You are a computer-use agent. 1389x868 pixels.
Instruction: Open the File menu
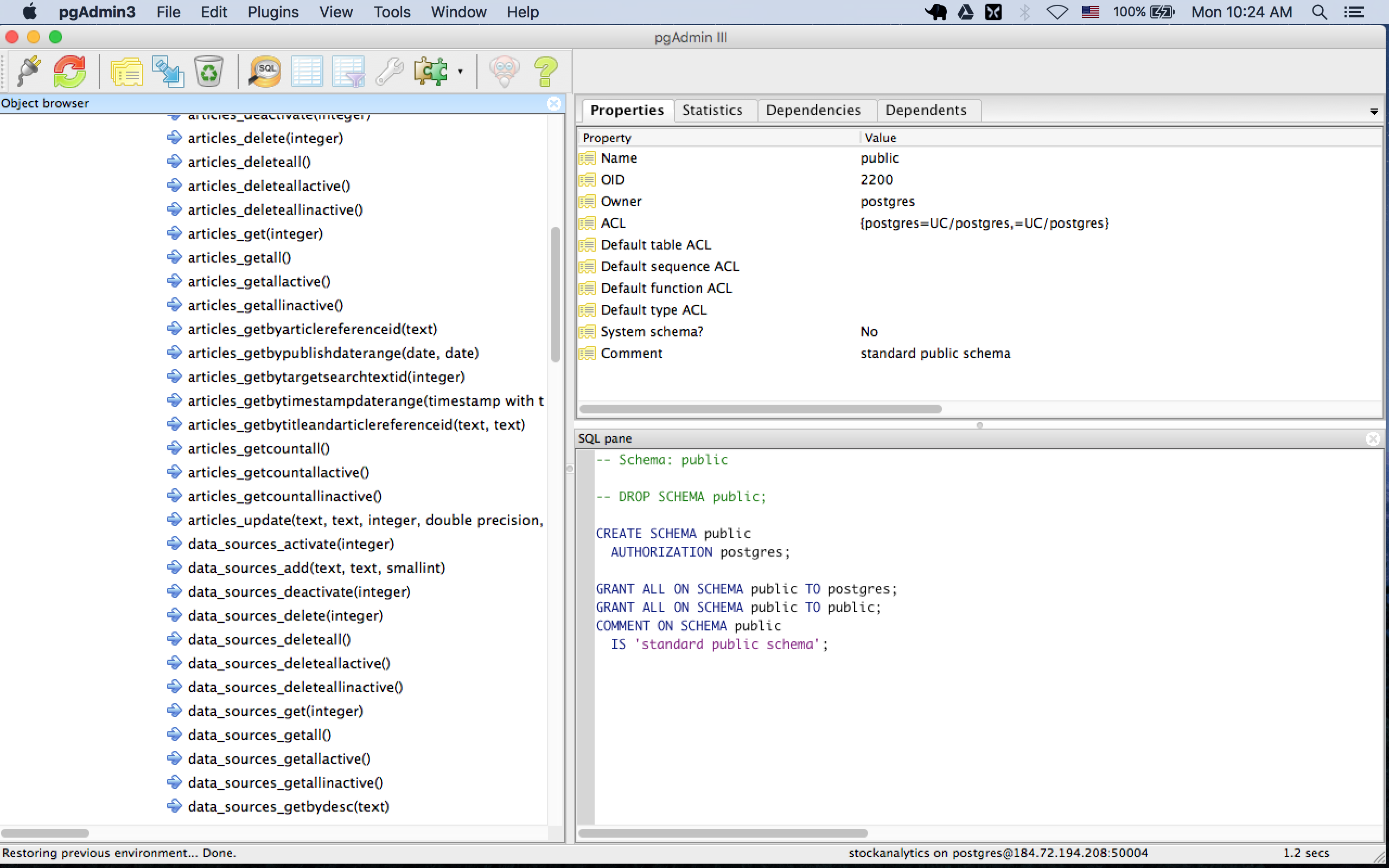168,12
